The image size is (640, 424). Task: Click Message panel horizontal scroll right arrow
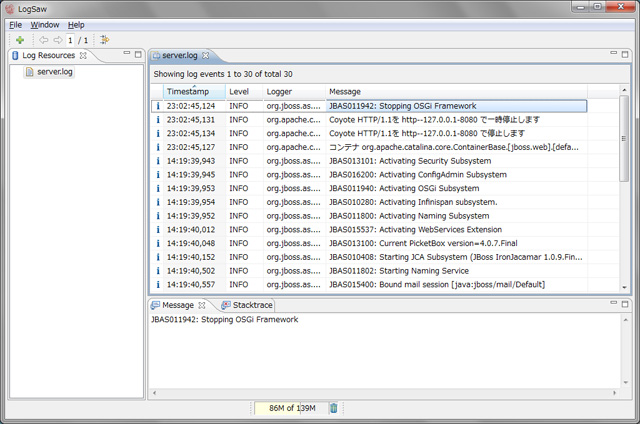[614, 393]
